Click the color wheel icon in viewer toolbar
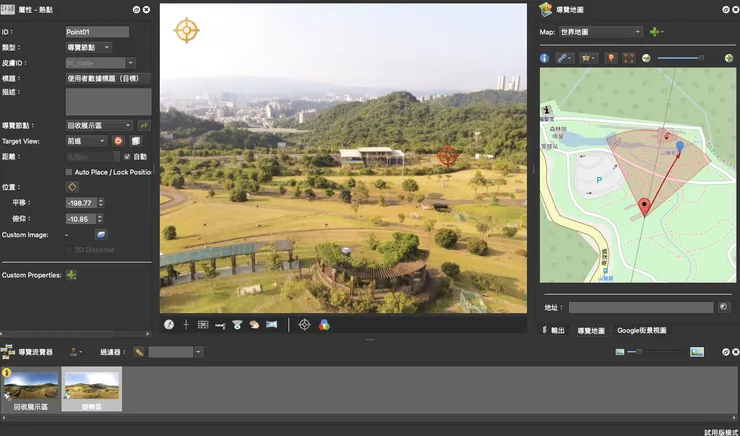740x436 pixels. coord(324,325)
